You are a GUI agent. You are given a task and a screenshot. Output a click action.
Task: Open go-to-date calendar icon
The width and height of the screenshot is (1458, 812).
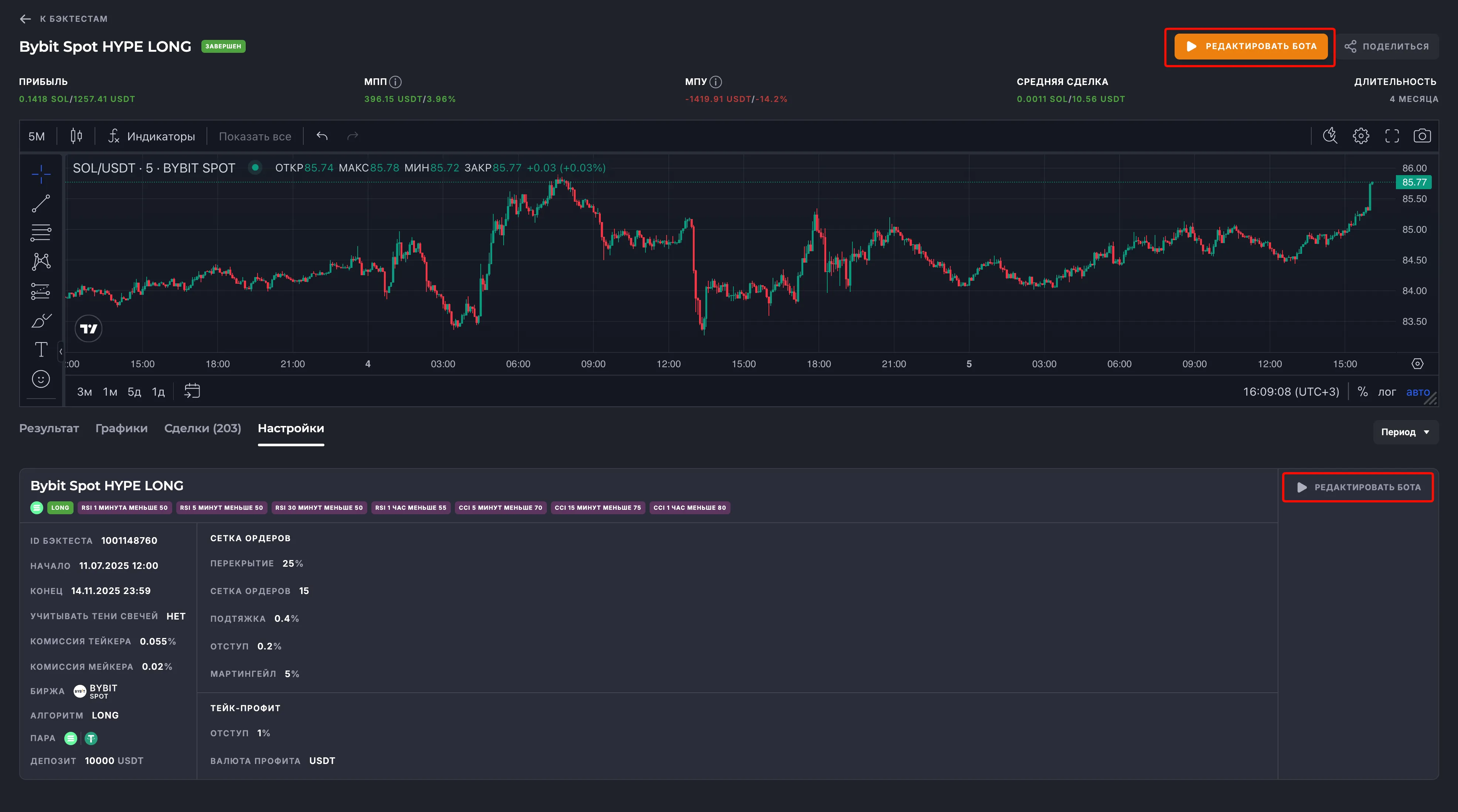point(193,391)
